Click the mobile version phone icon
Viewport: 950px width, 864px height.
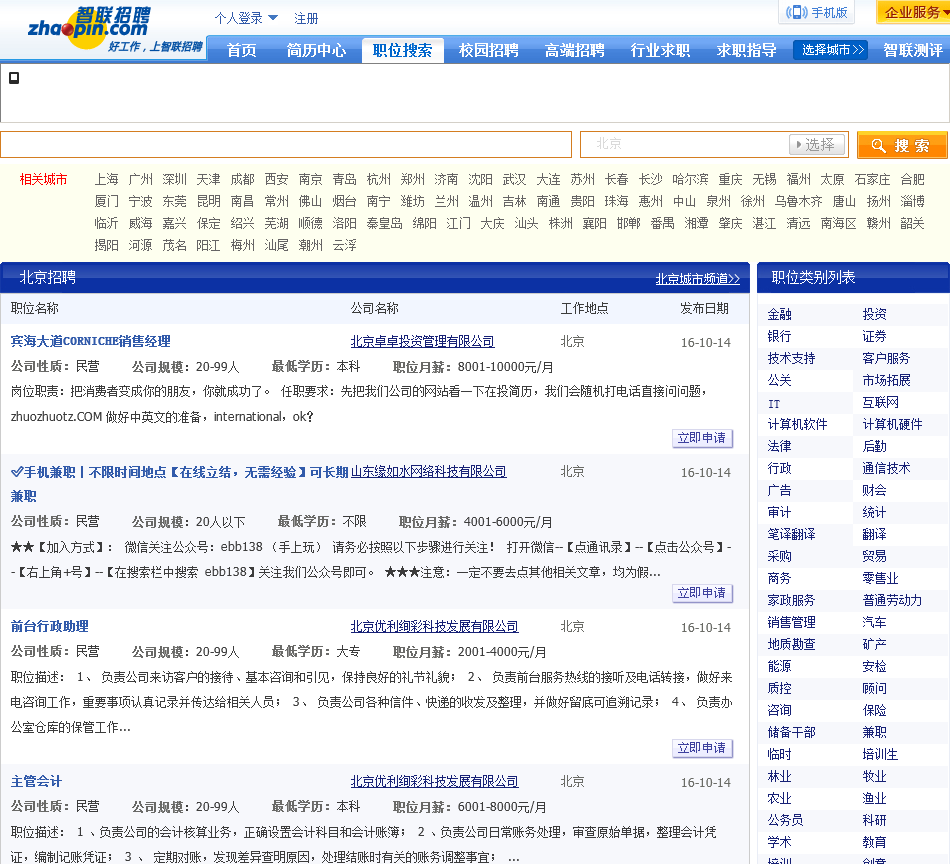[x=797, y=12]
